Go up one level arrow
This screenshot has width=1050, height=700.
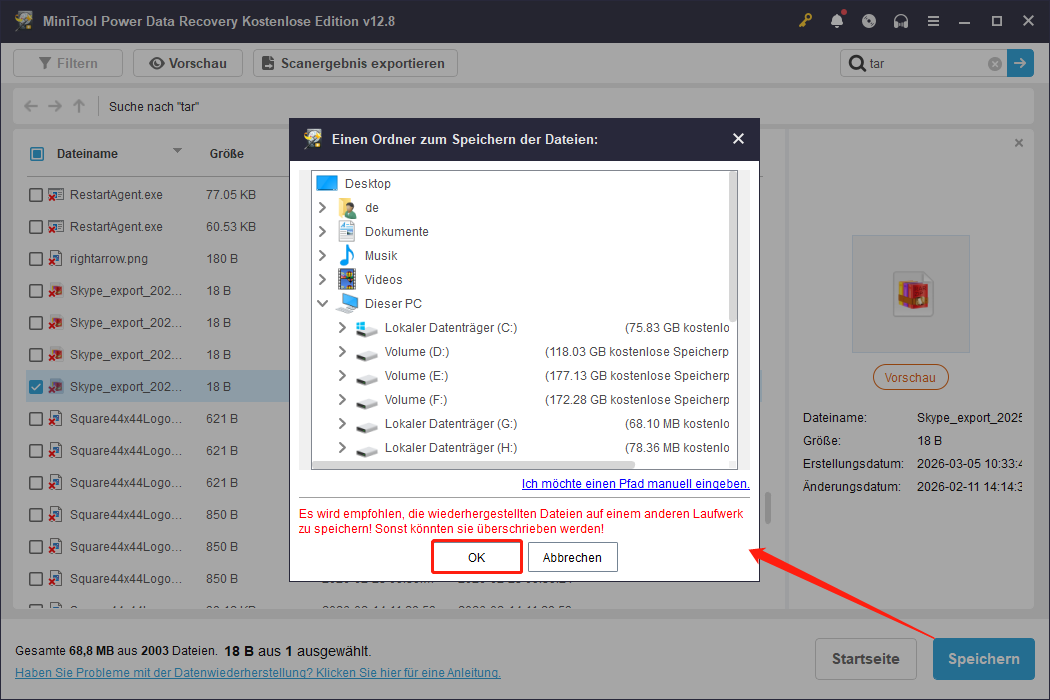coord(79,106)
